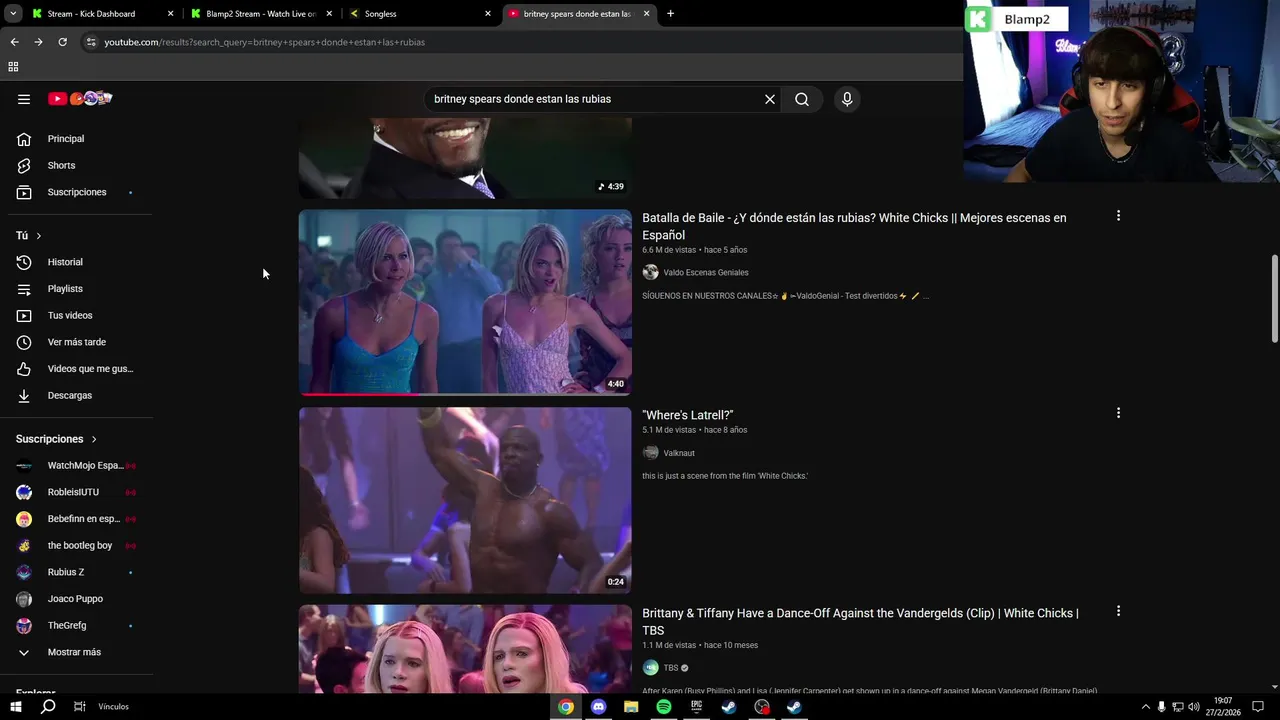Clear the search box with the X
The width and height of the screenshot is (1280, 720).
770,99
